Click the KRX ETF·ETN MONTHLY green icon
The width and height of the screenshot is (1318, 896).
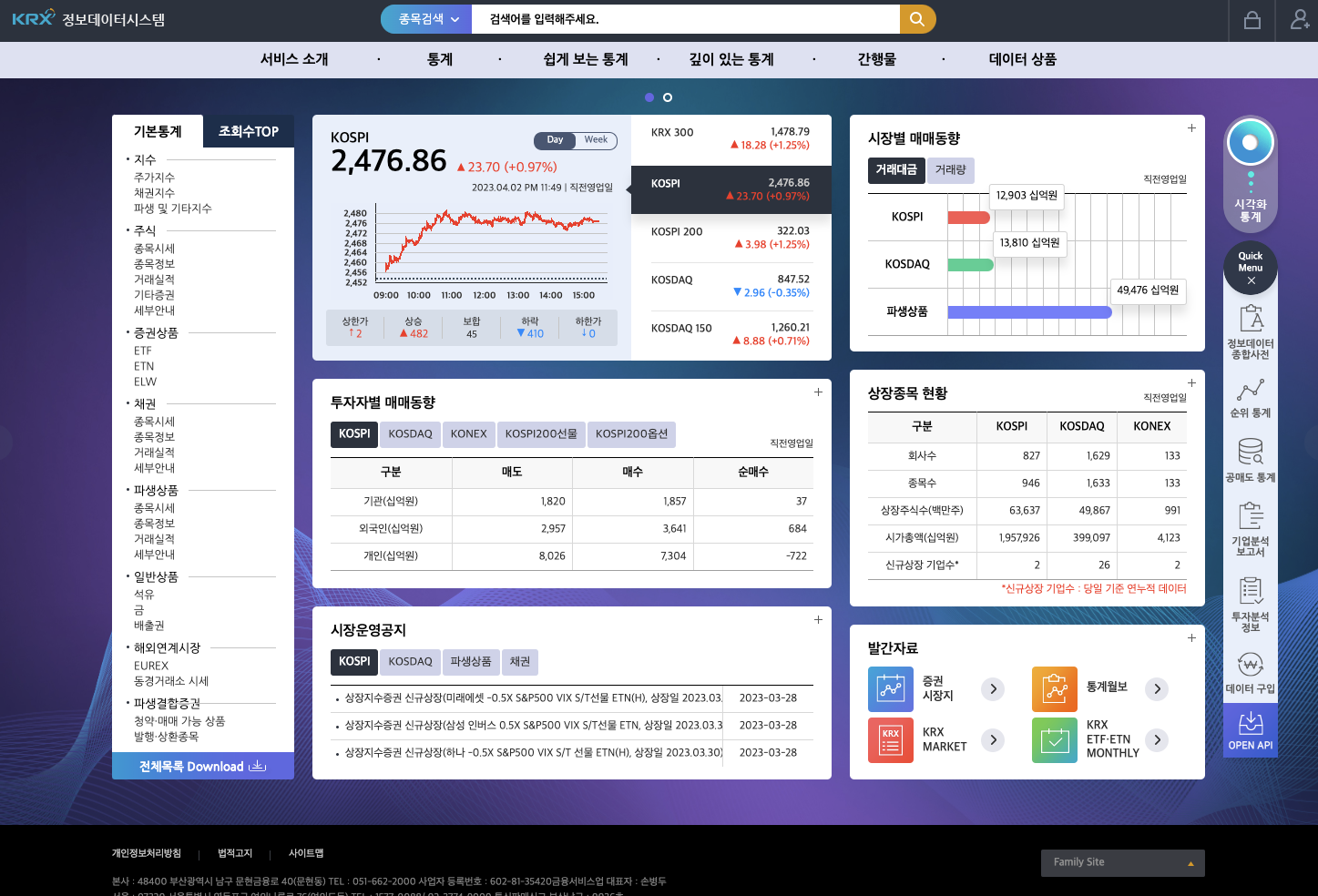tap(1055, 740)
